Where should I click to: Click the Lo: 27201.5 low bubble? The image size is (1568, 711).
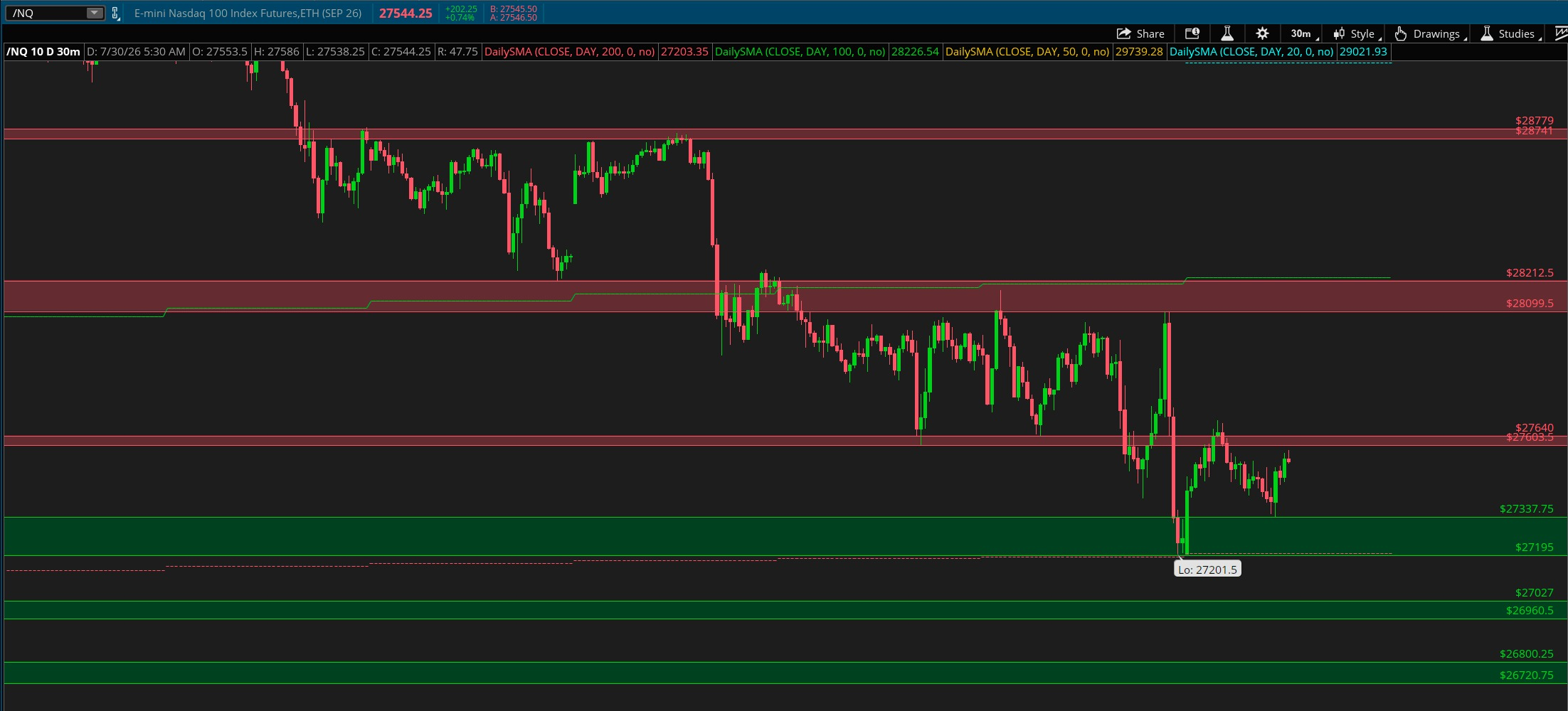click(1207, 569)
